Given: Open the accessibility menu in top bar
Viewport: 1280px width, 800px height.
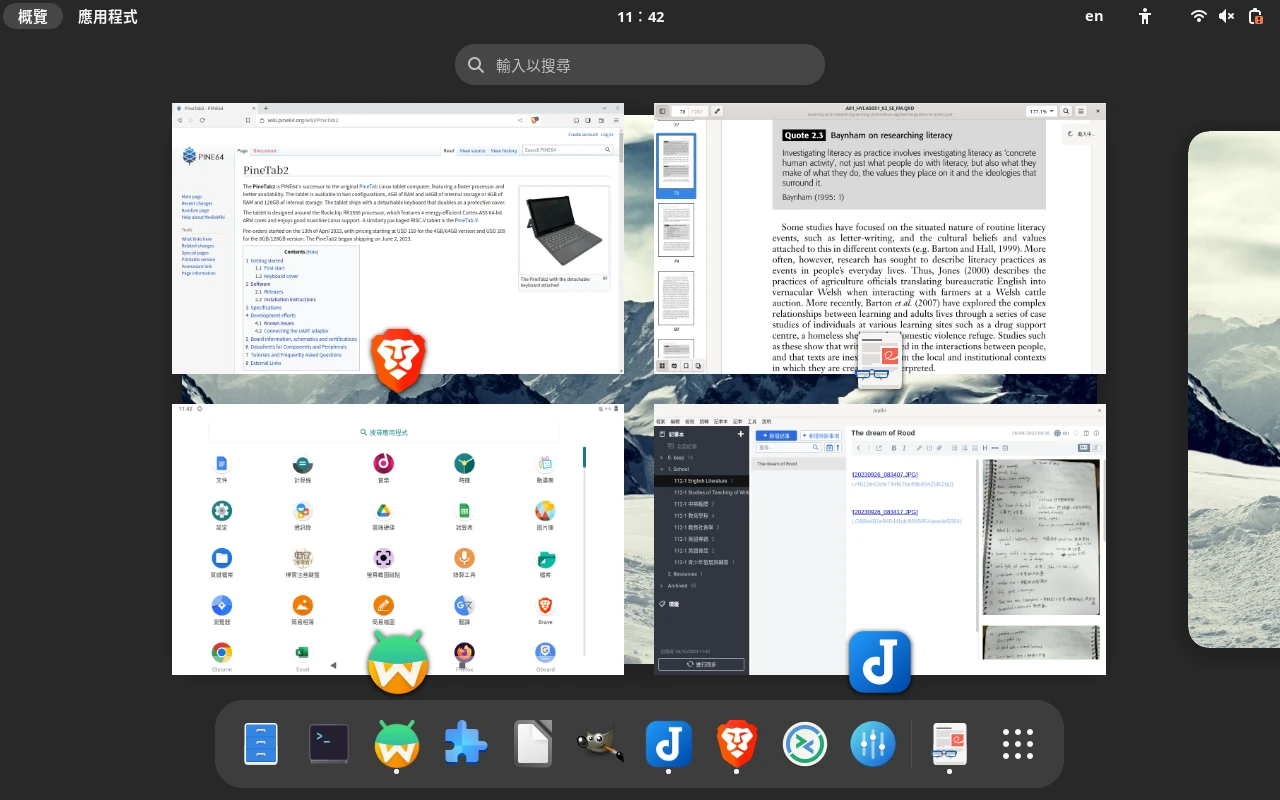Looking at the screenshot, I should (1146, 16).
